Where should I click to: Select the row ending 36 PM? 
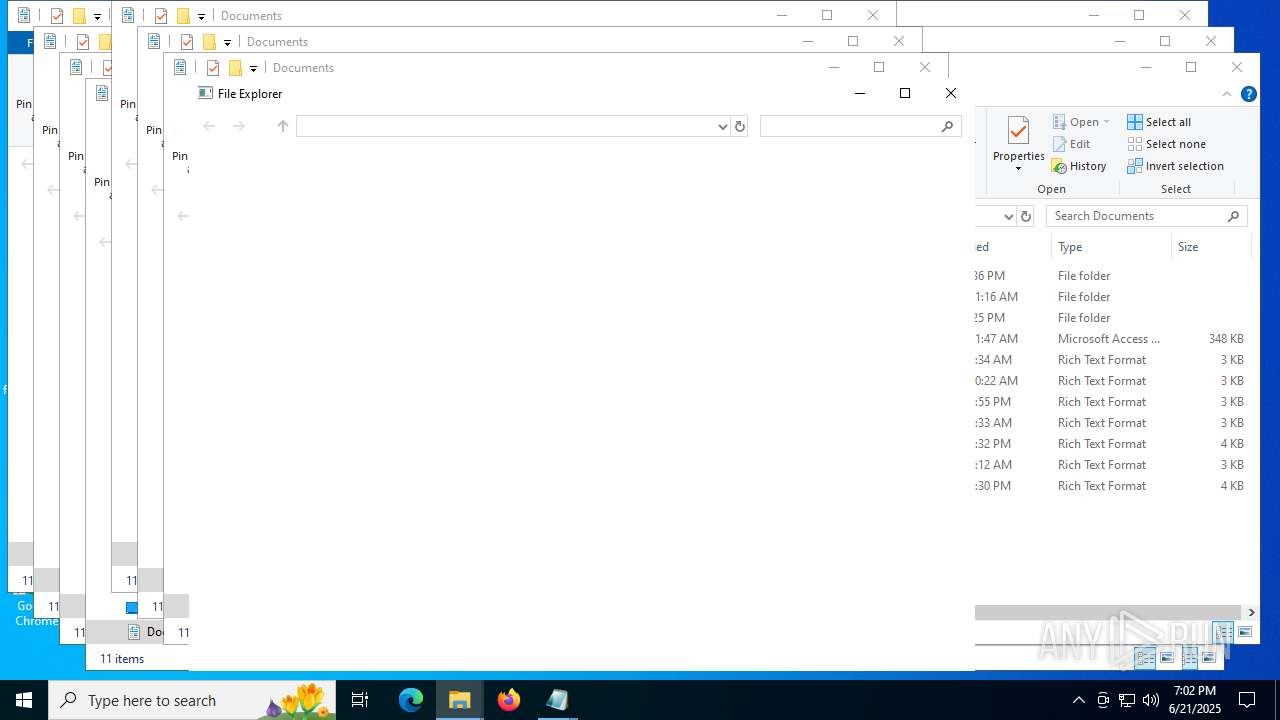pyautogui.click(x=1113, y=276)
